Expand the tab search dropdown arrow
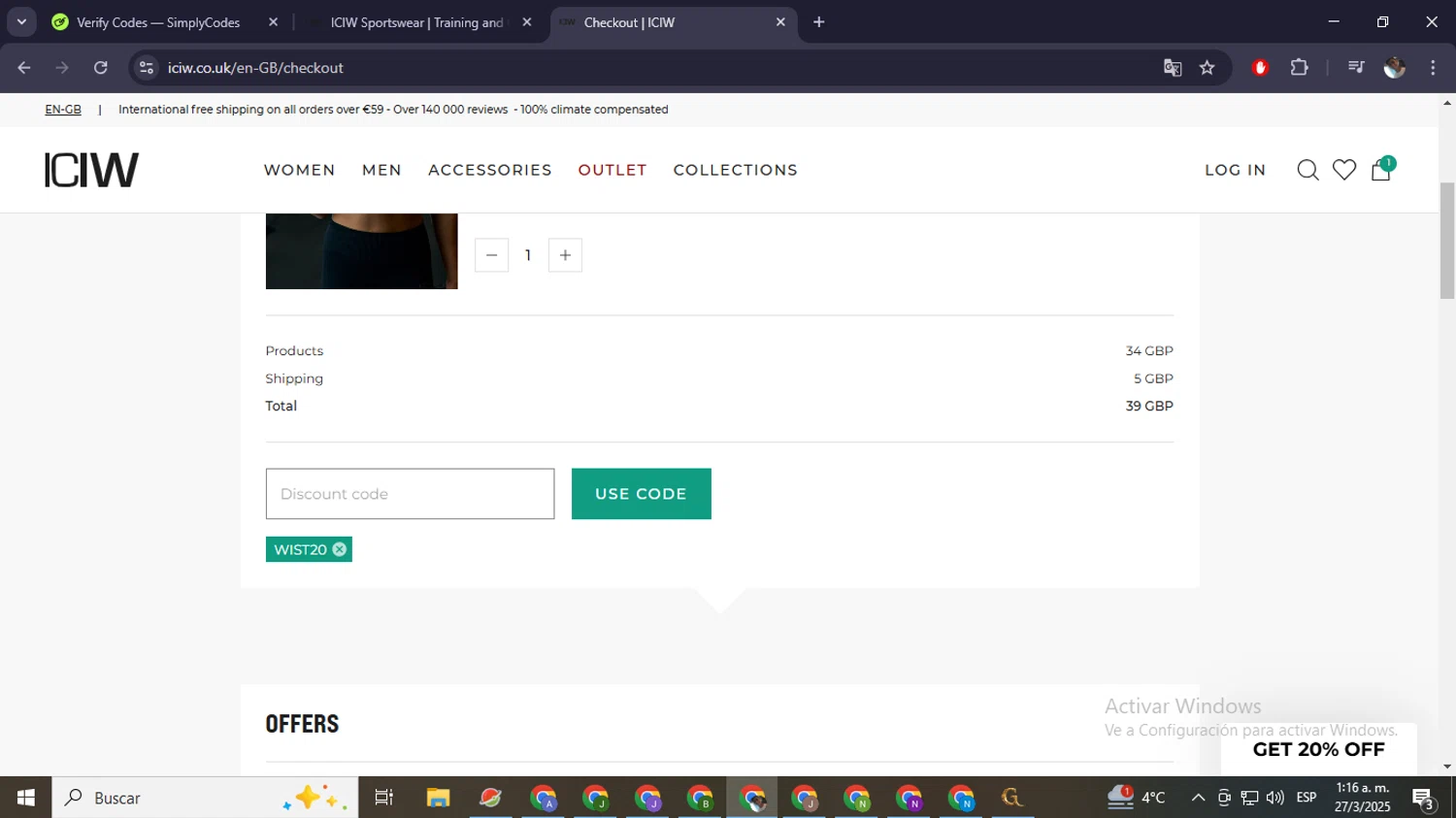Image resolution: width=1456 pixels, height=818 pixels. coord(21,22)
